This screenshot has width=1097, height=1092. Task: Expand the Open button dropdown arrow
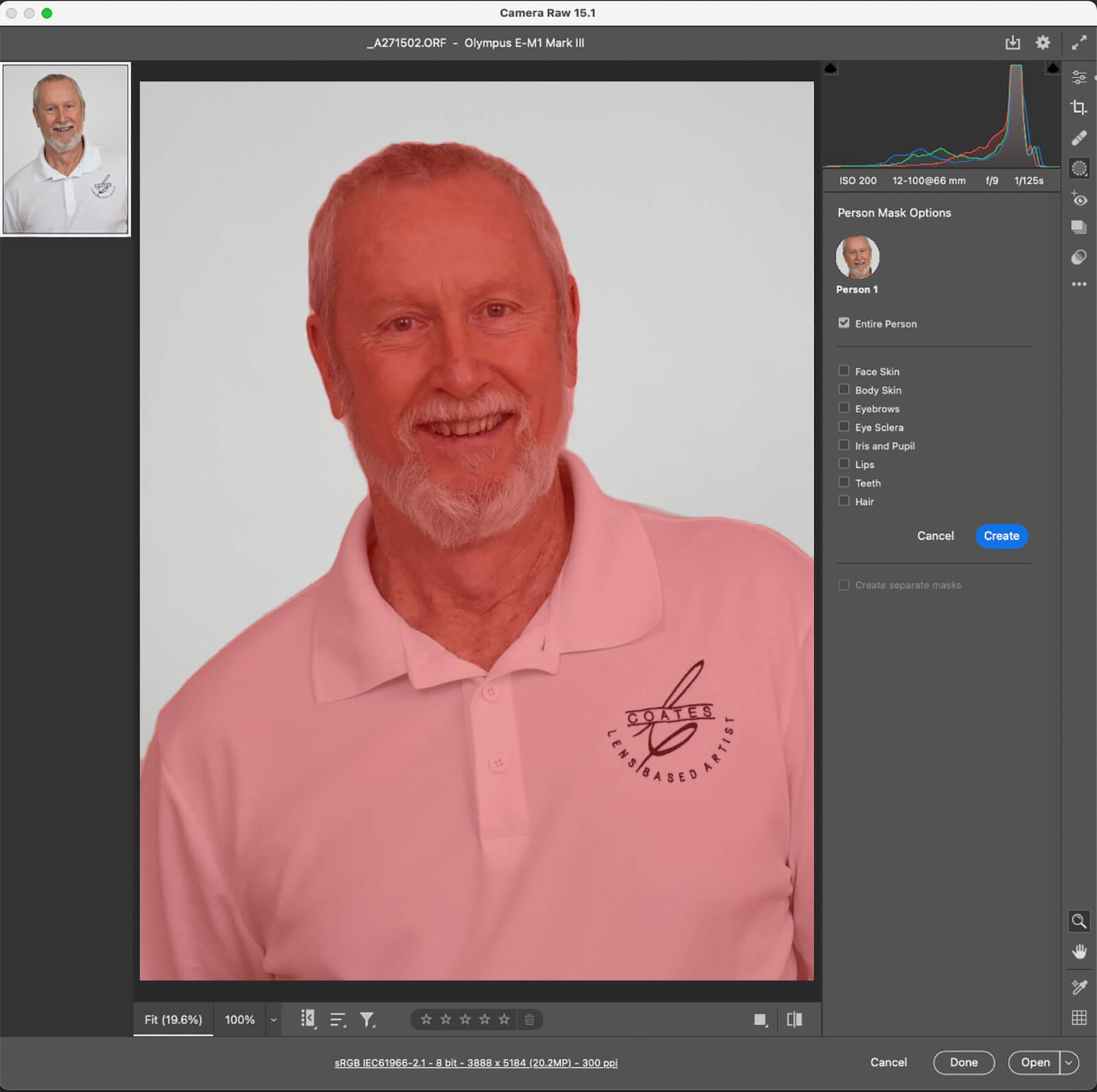[1068, 1063]
